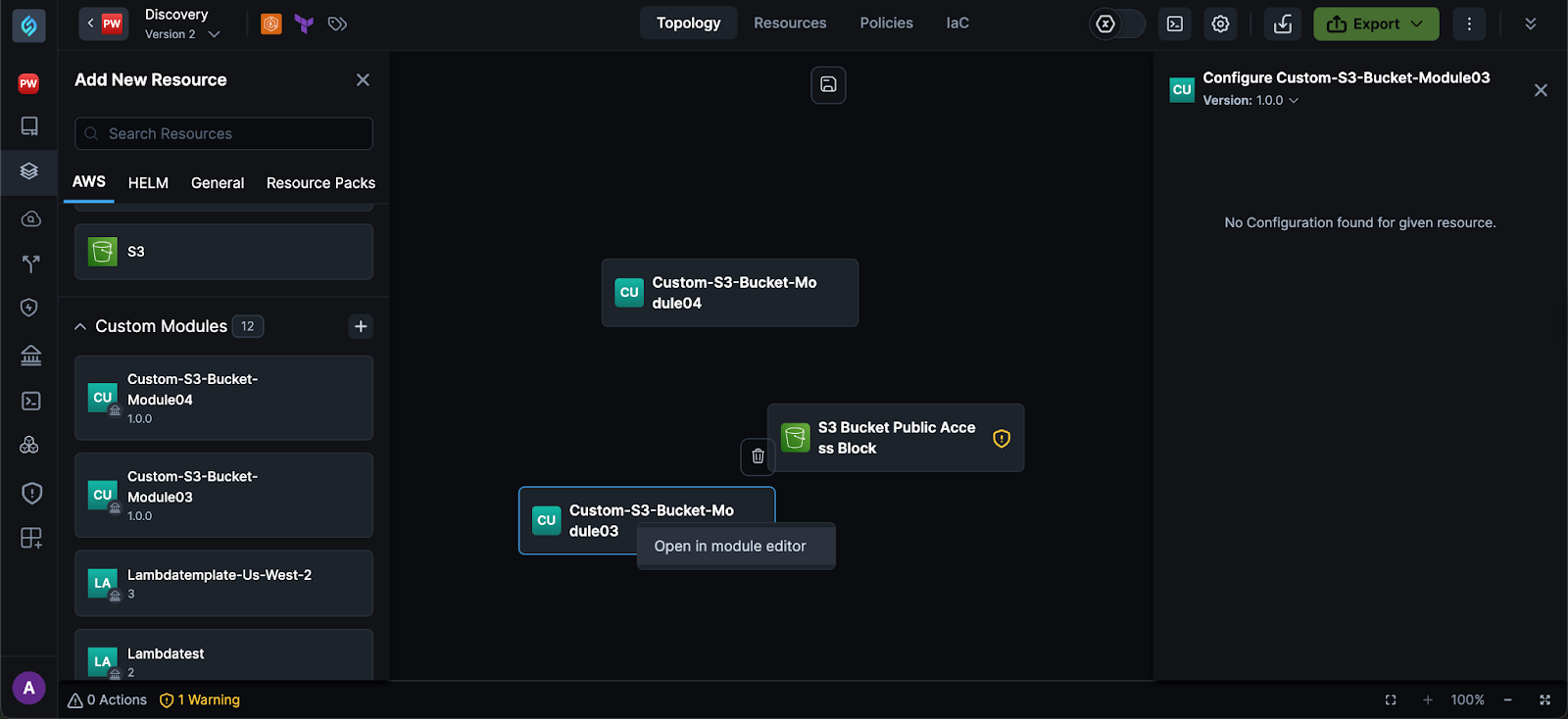Open 0 Actions in status bar

pyautogui.click(x=107, y=700)
